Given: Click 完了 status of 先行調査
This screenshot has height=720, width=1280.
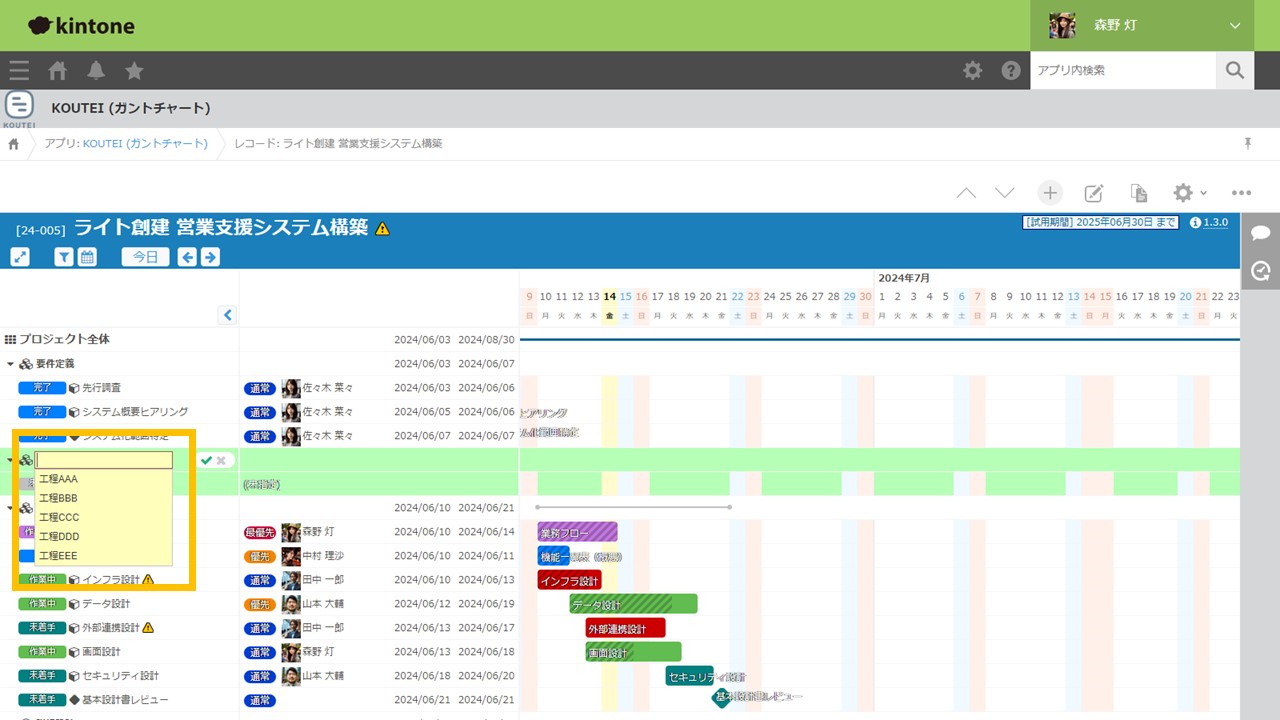Looking at the screenshot, I should point(42,388).
